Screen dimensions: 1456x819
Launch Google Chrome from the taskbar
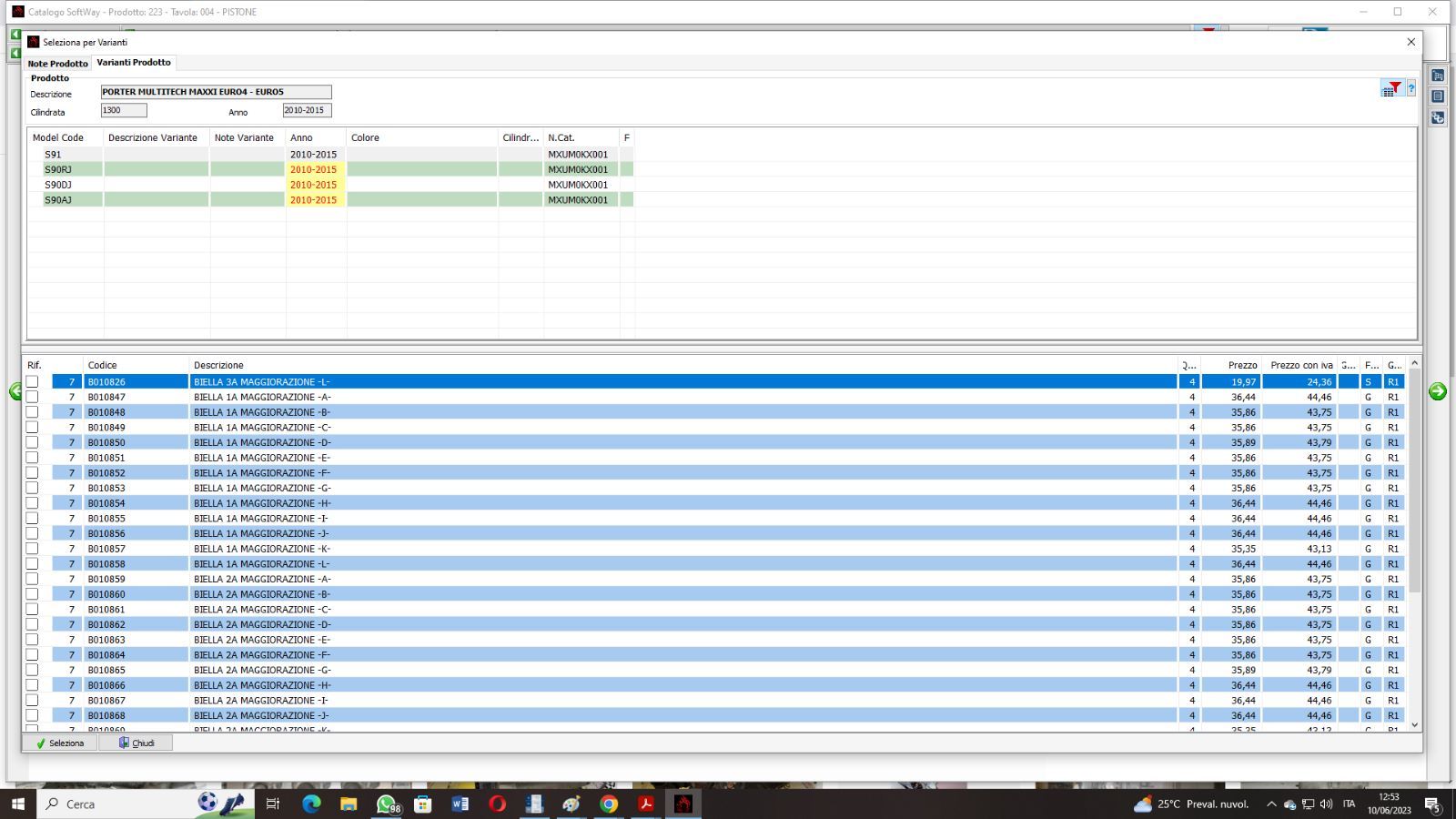pos(609,804)
